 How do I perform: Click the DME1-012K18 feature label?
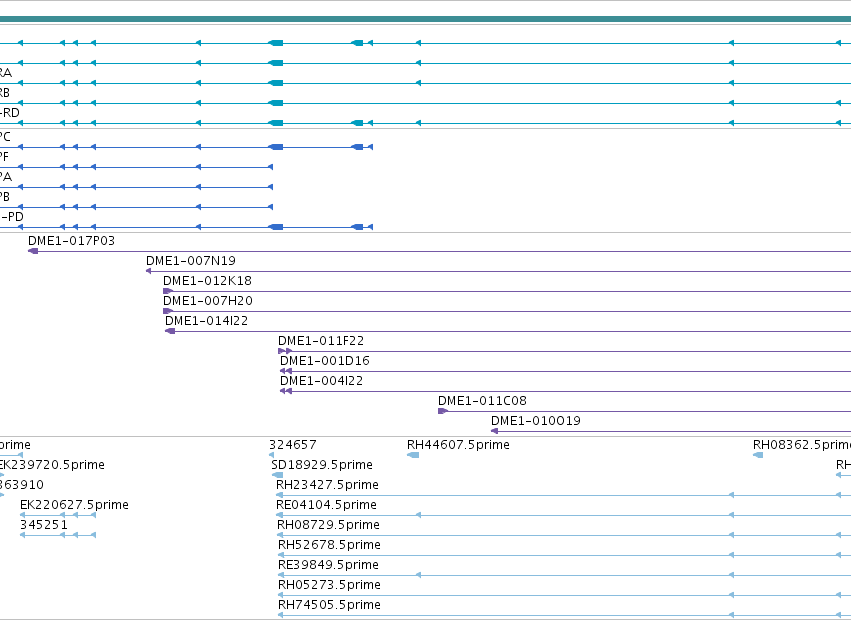[x=207, y=281]
